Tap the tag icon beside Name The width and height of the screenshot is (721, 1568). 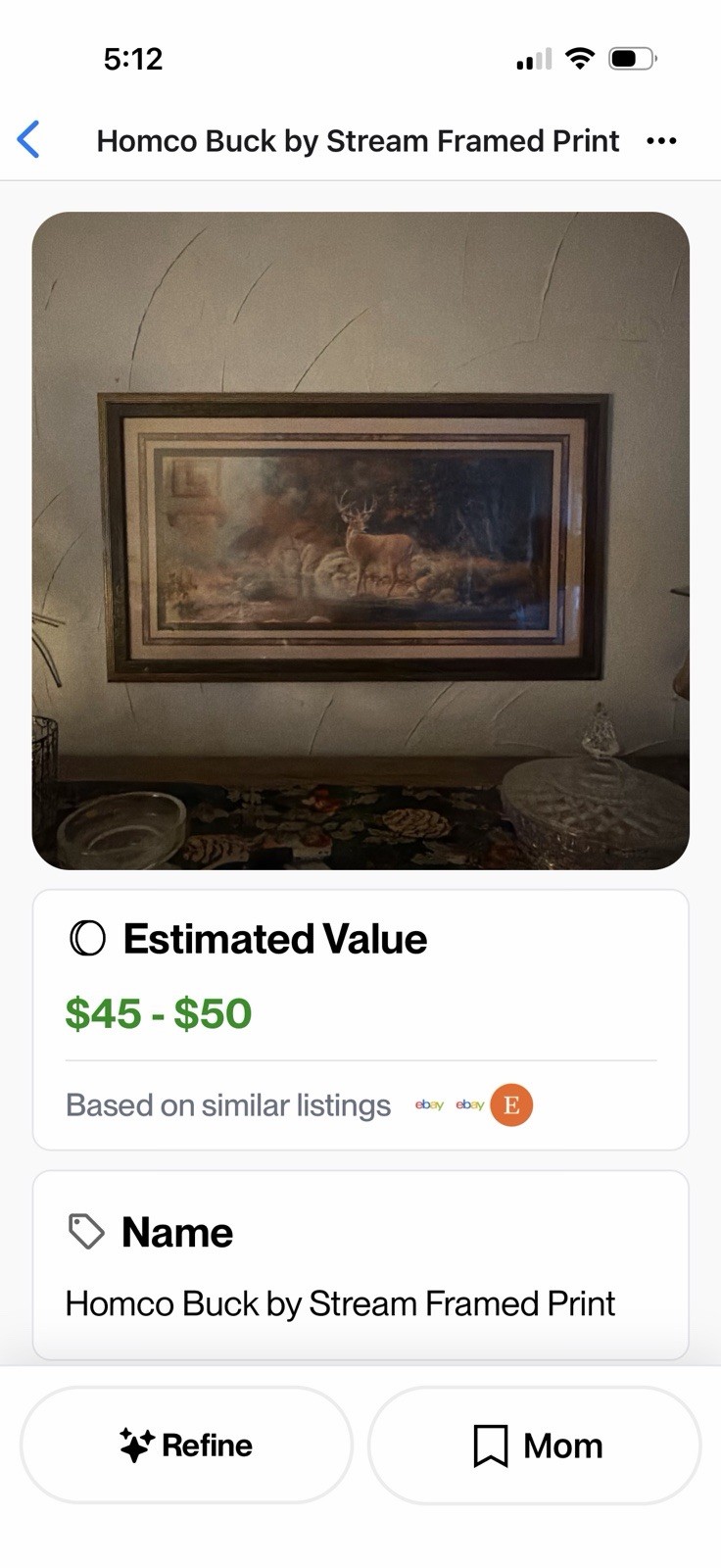pyautogui.click(x=86, y=1232)
